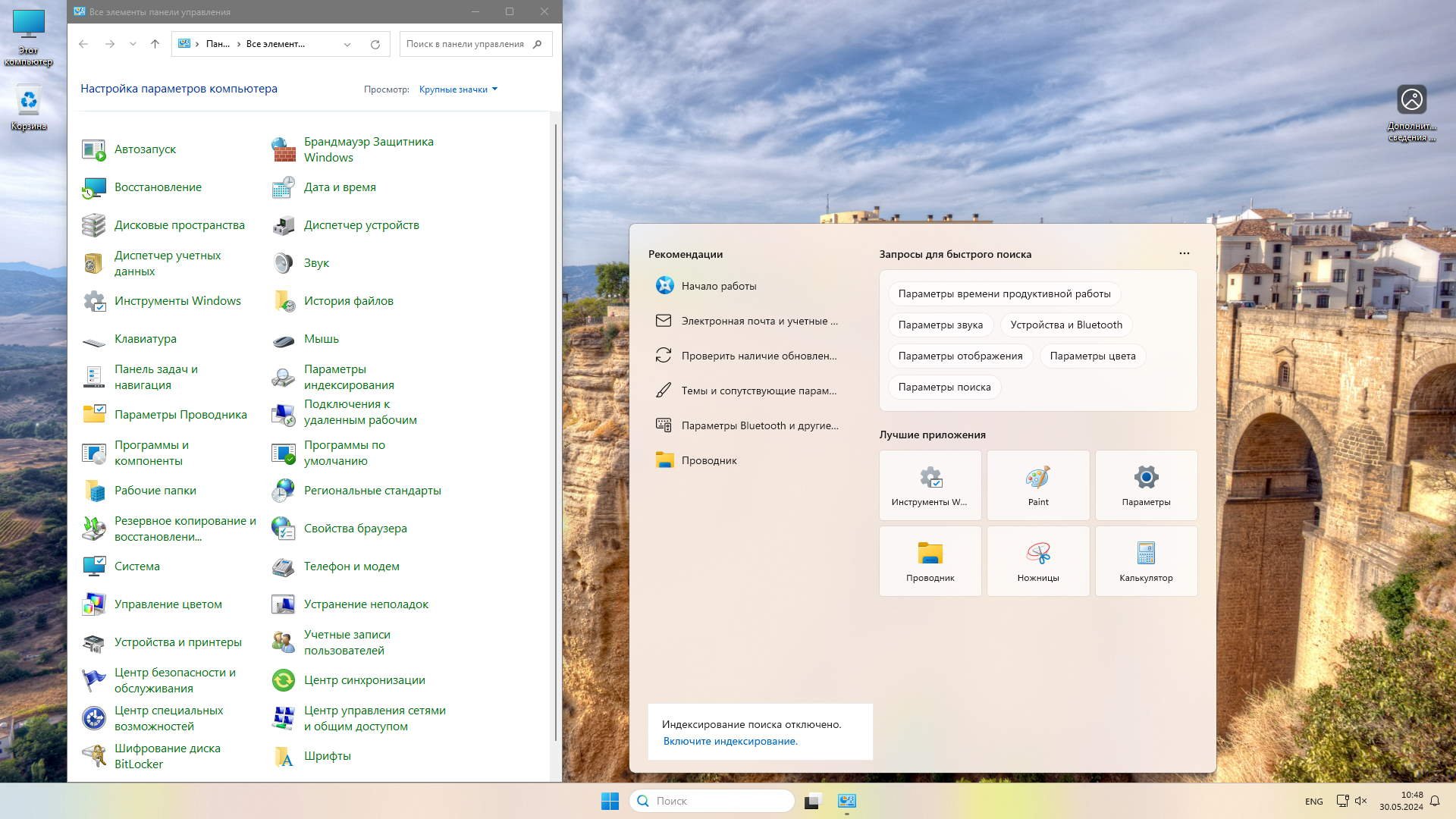
Task: Open Calculator (Калькулятор) tile
Action: (x=1145, y=561)
